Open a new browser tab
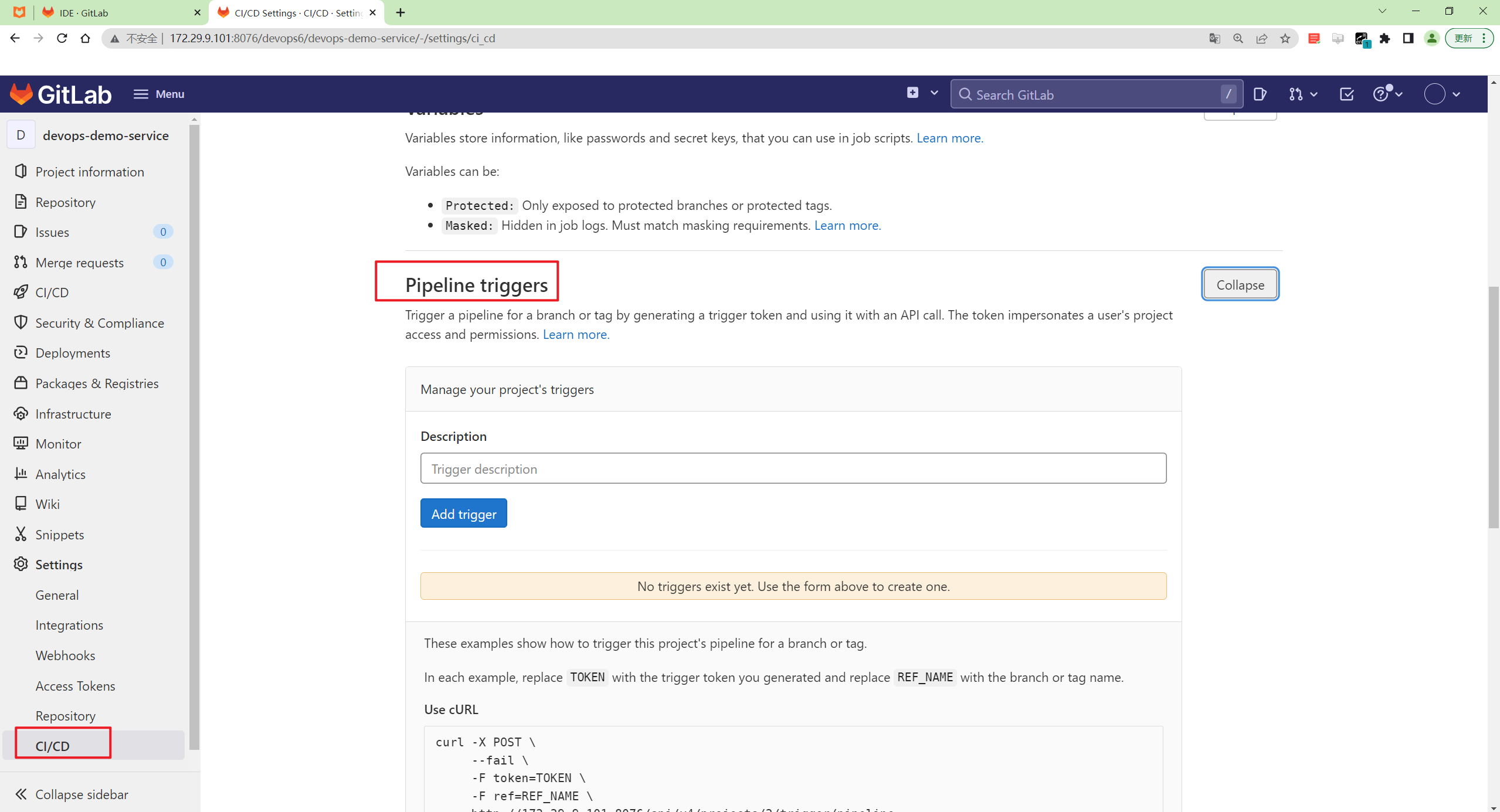 coord(401,12)
